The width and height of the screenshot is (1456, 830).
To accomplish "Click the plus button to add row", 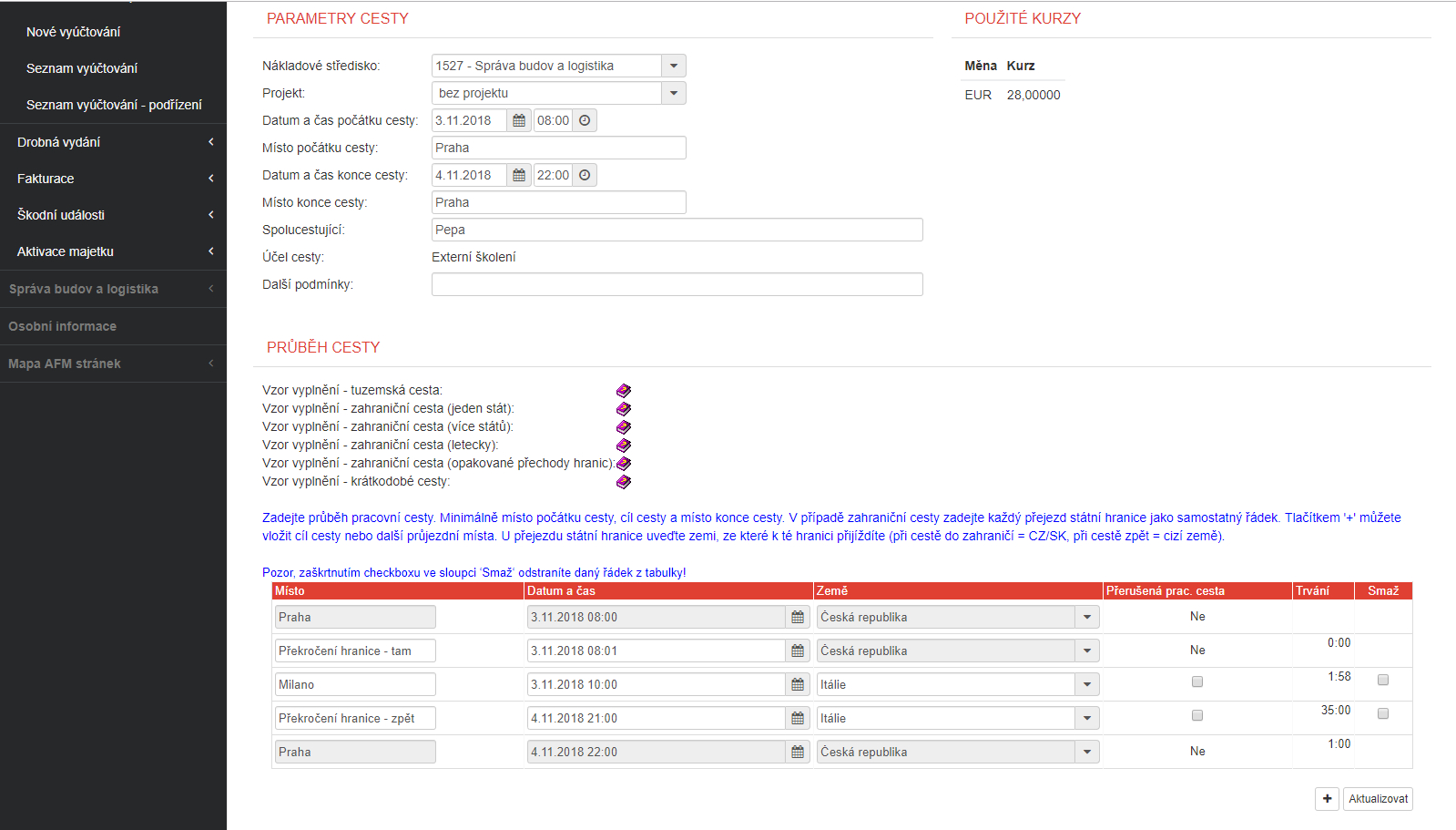I will (x=1327, y=799).
